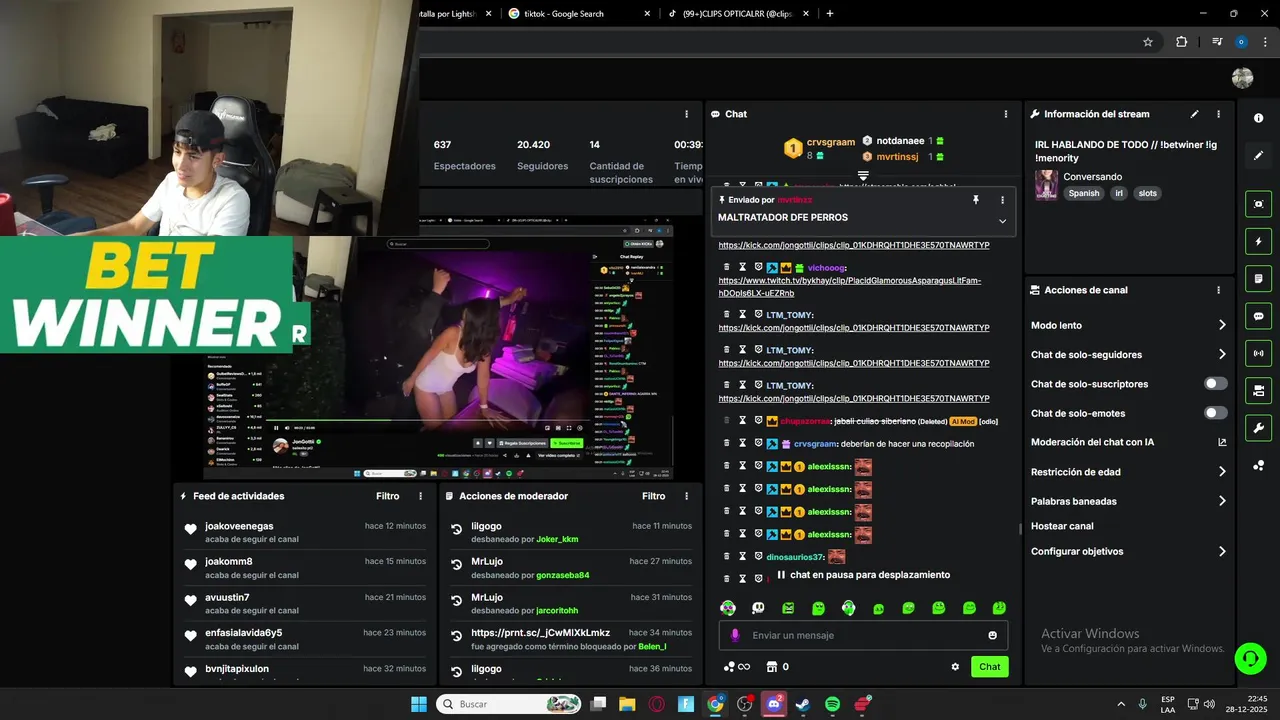Show hidden system tray icons
The image size is (1280, 720).
coord(1120,704)
